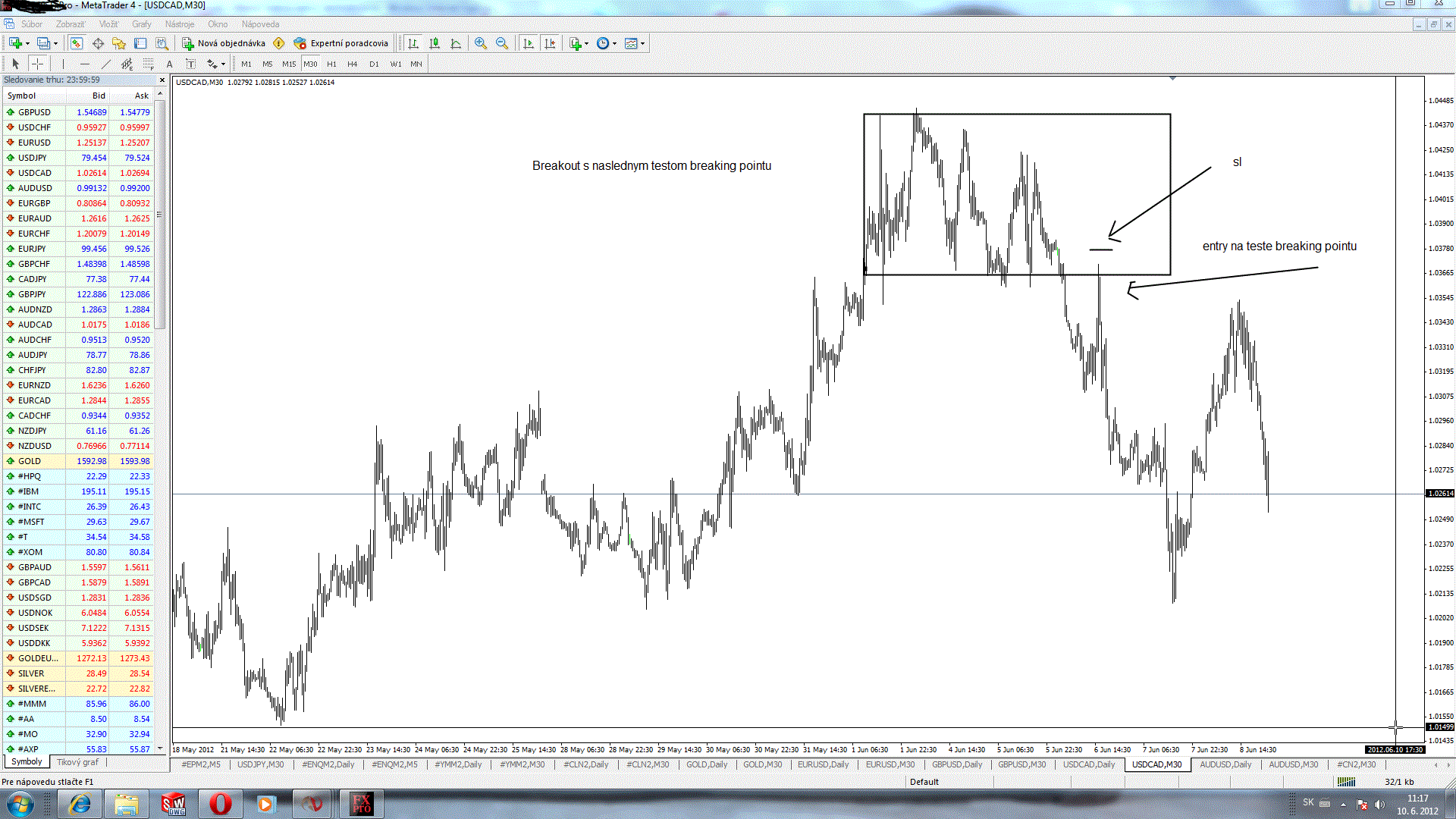Pick the trendline drawing tool
Viewport: 1456px width, 819px height.
[105, 64]
